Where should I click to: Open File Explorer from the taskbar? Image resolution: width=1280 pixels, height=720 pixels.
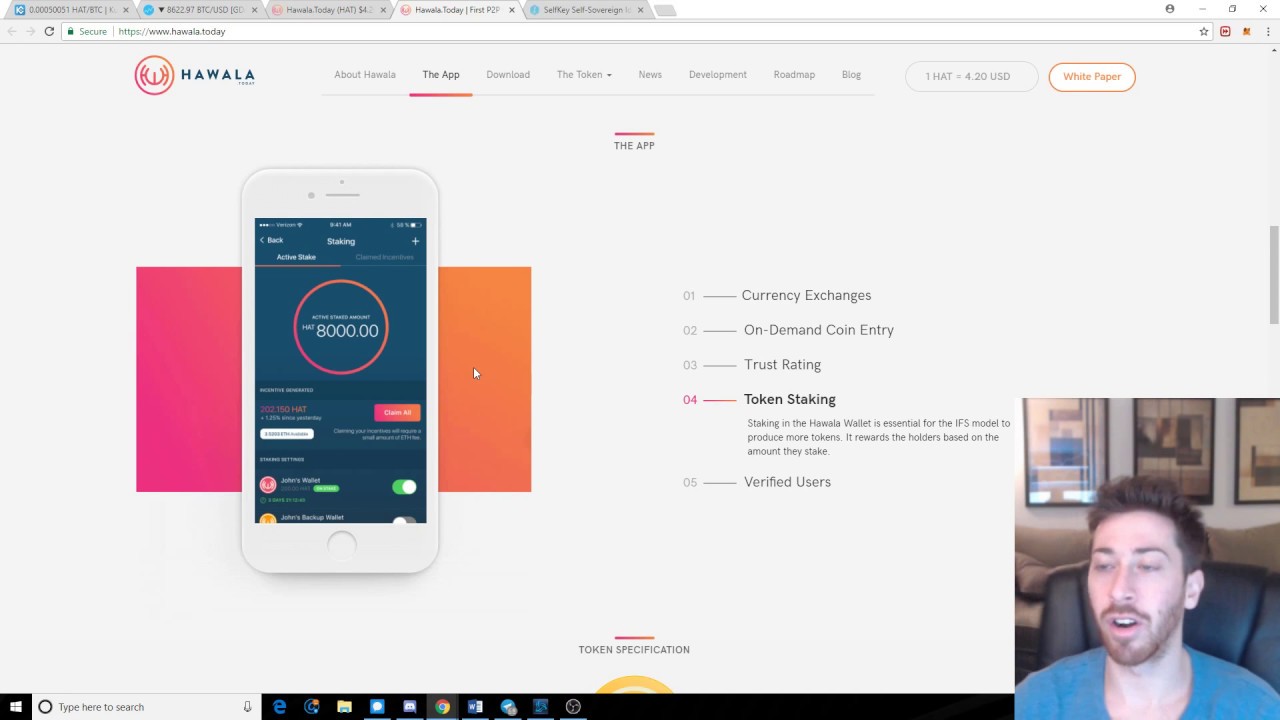[344, 707]
